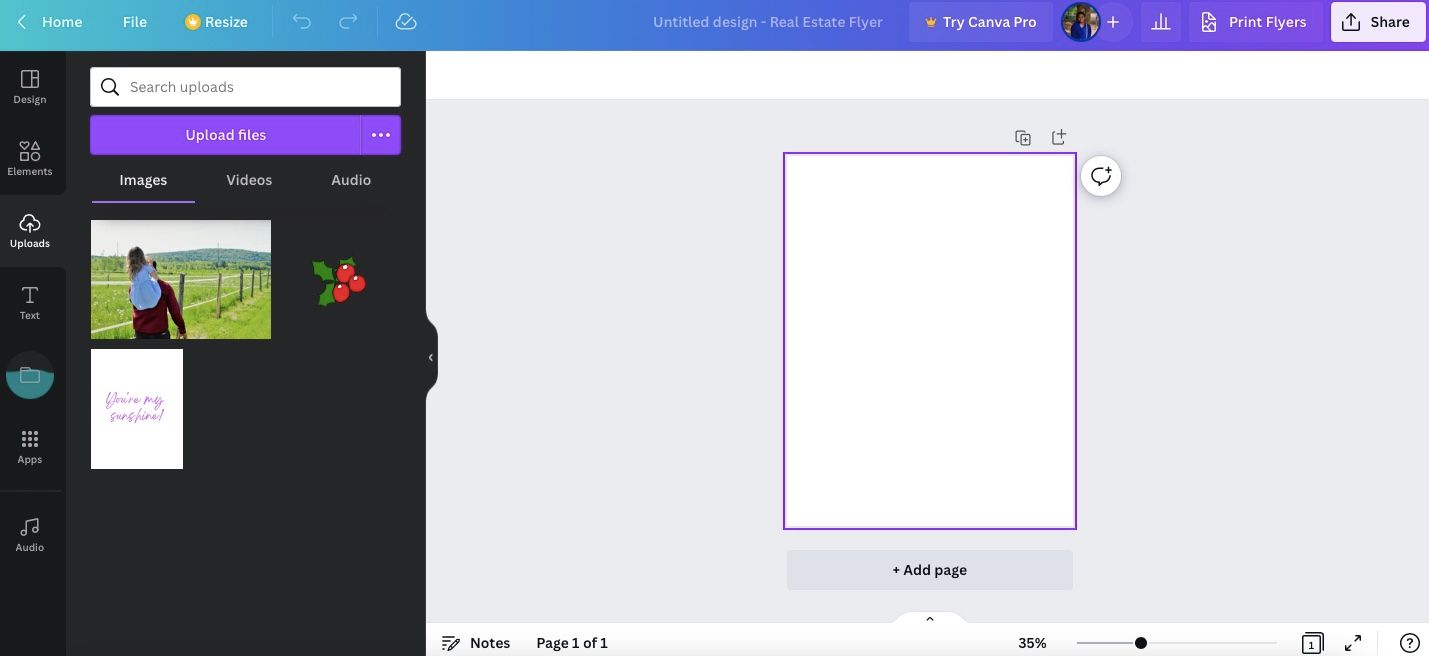Switch to the Videos tab
Image resolution: width=1429 pixels, height=656 pixels.
click(249, 180)
